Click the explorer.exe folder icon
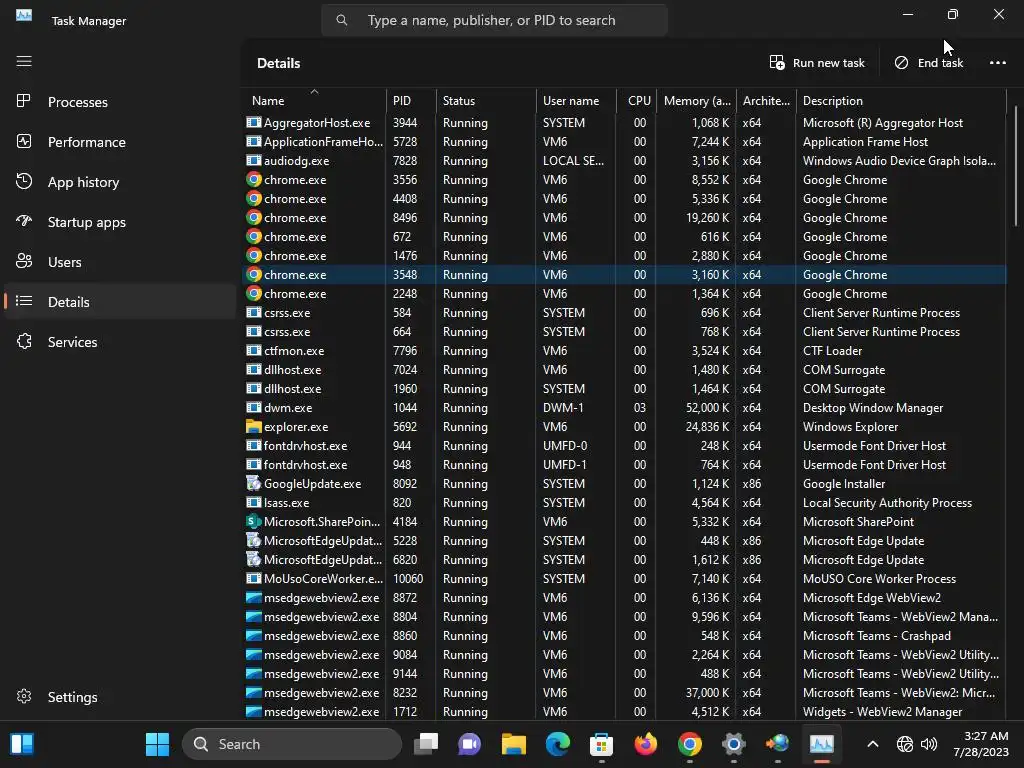This screenshot has height=768, width=1024. (253, 426)
